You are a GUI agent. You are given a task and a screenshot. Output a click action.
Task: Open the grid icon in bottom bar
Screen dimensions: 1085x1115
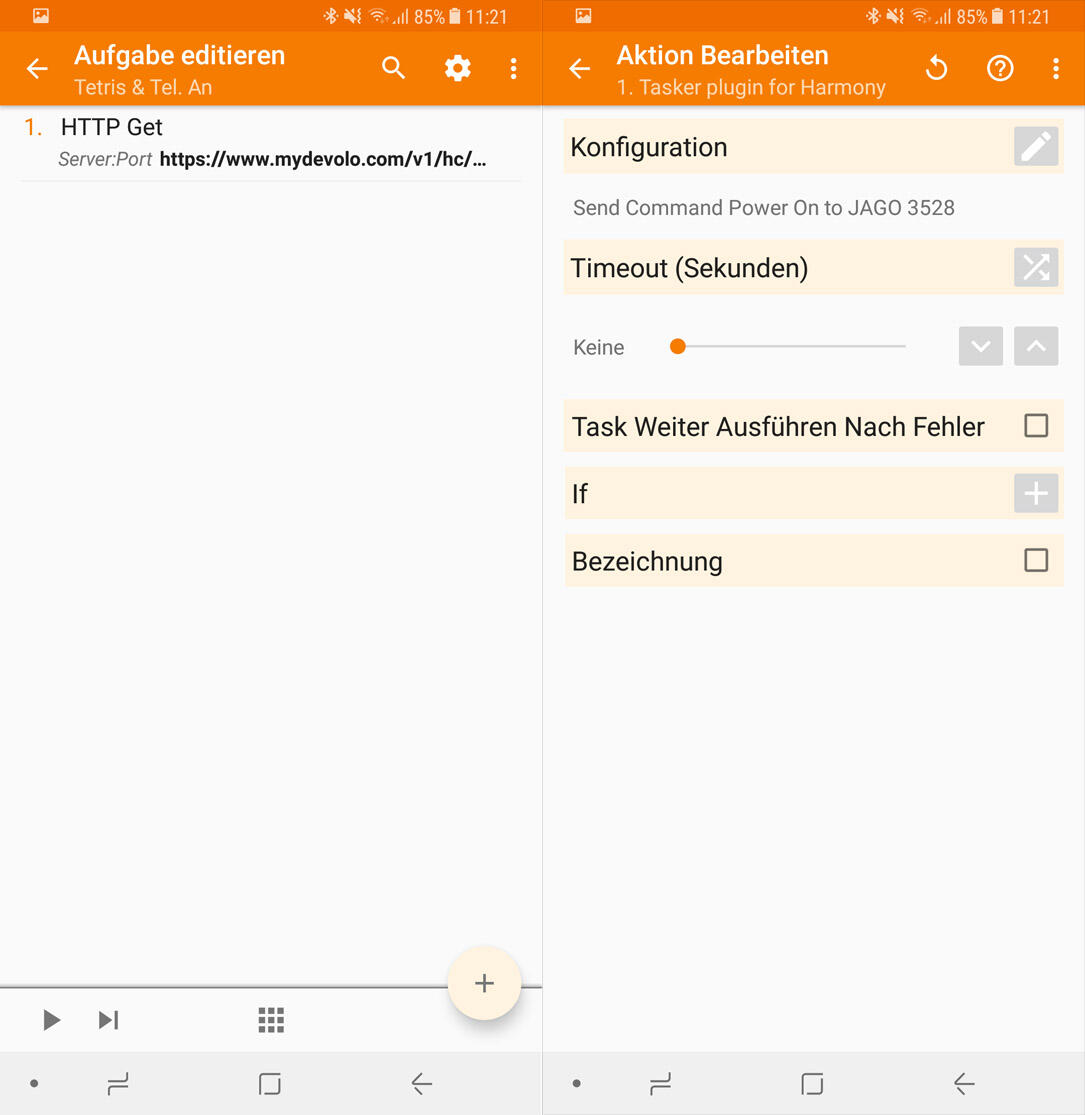click(271, 1019)
